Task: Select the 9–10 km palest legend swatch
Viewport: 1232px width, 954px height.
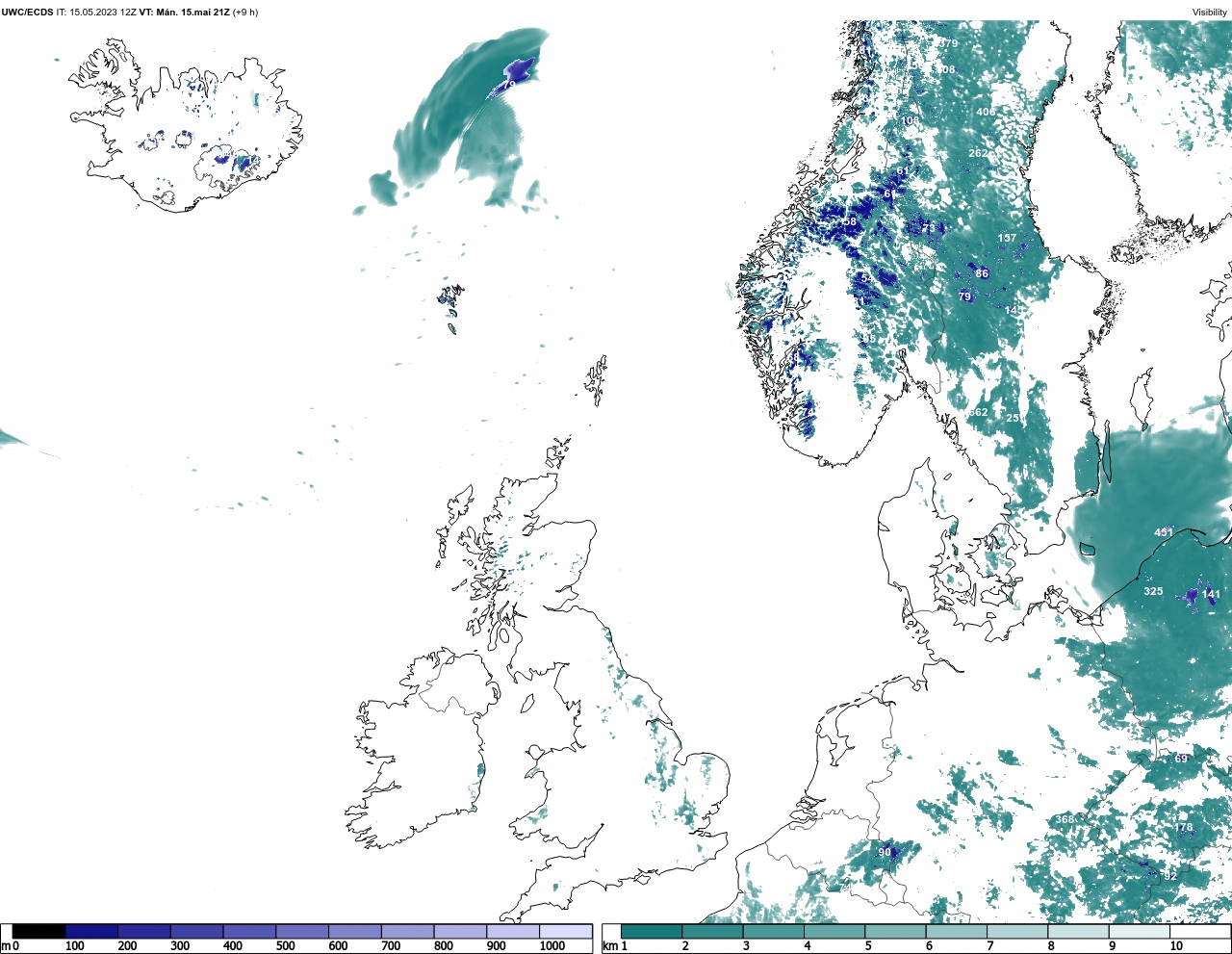Action: 1139,932
